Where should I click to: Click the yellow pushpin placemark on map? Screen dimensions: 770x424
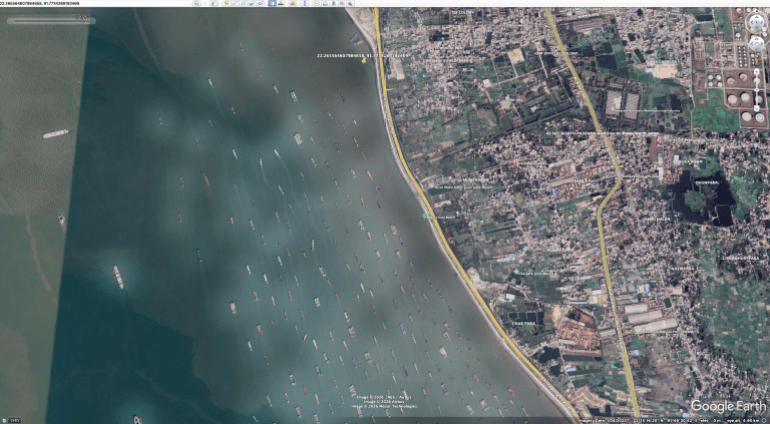pyautogui.click(x=364, y=60)
